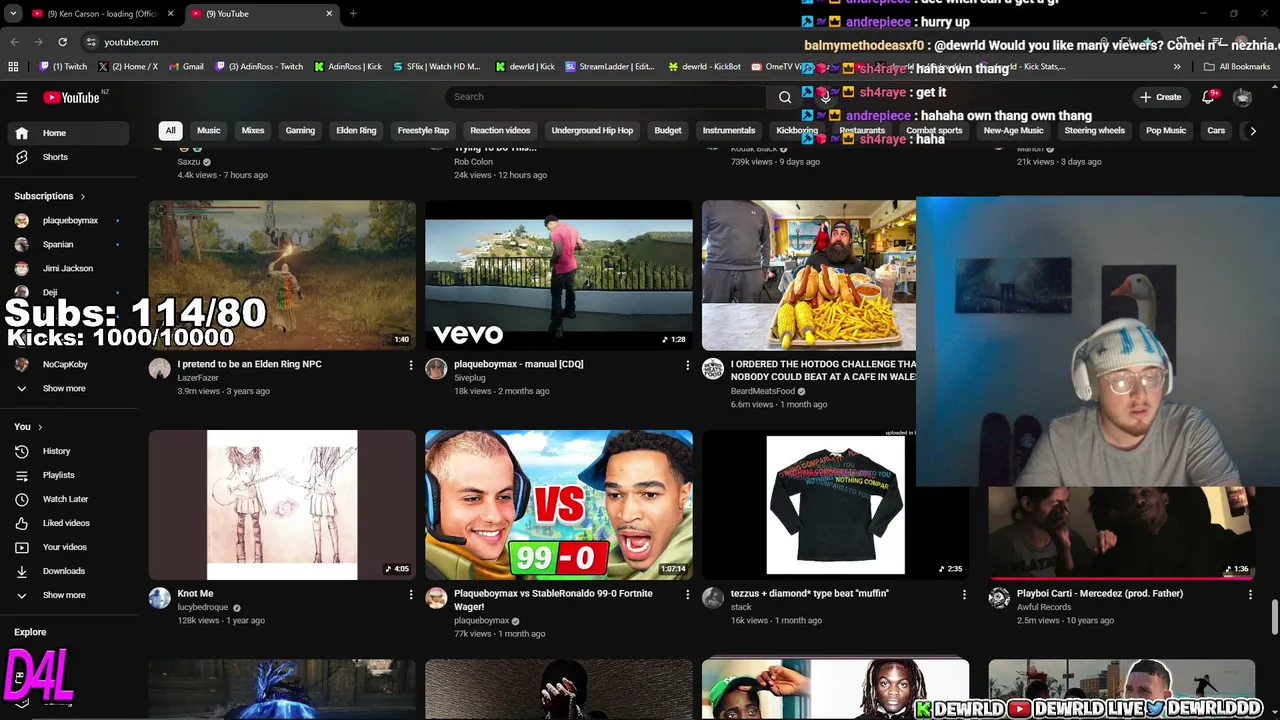Open the All Bookmarks folder
The height and width of the screenshot is (720, 1280).
[1237, 67]
